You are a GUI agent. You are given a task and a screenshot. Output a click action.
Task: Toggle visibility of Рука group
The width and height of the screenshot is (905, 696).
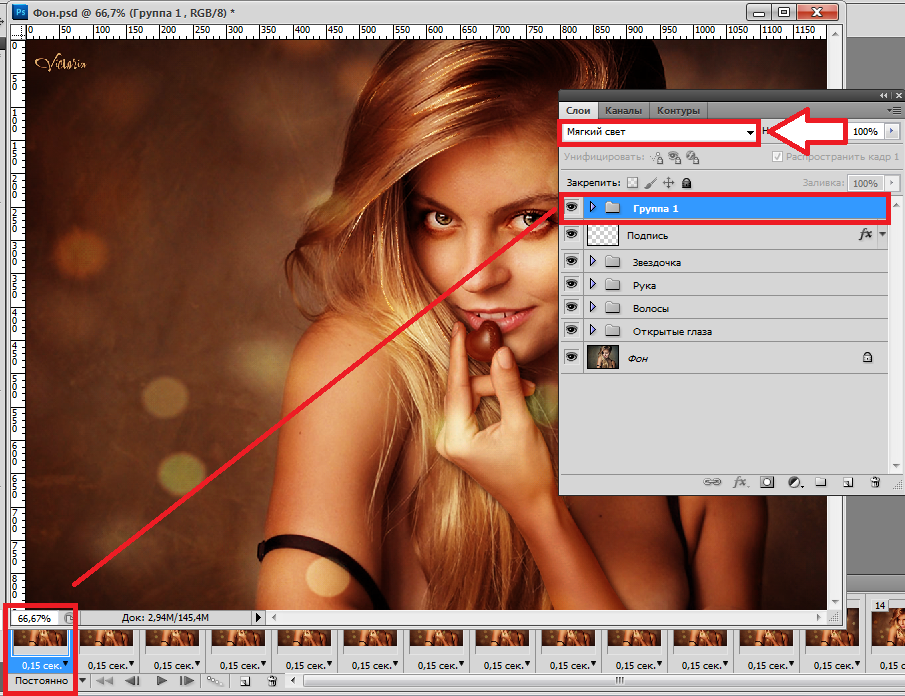(x=571, y=284)
